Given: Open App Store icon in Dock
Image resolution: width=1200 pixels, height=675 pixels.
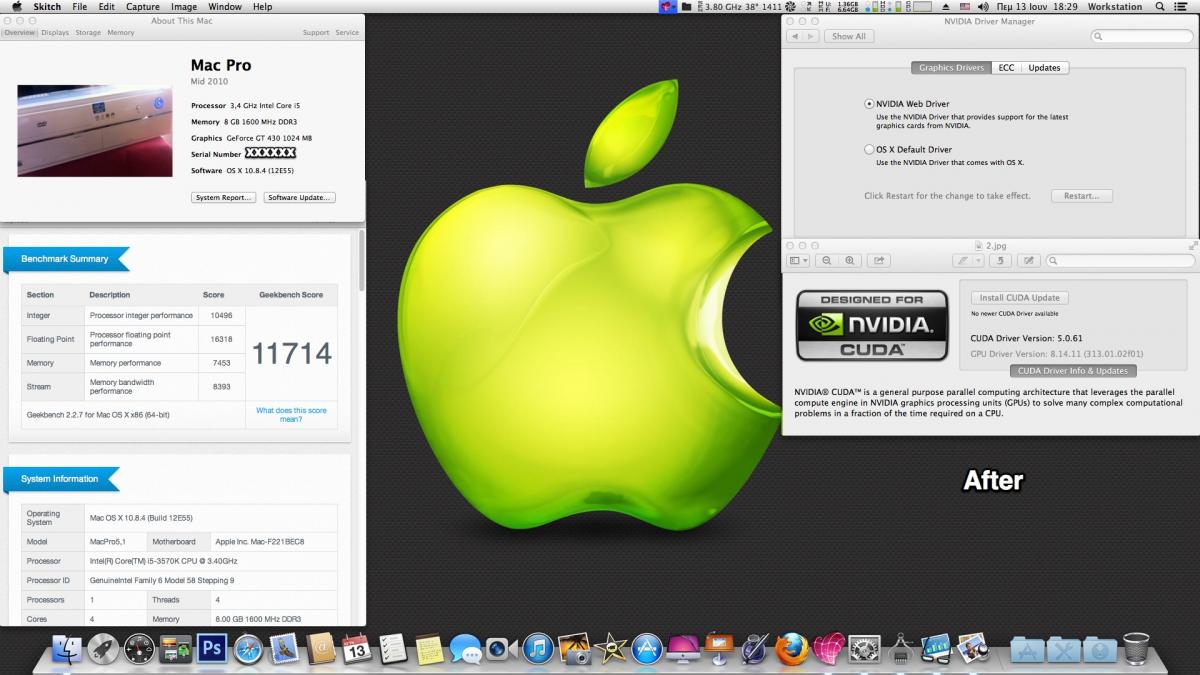Looking at the screenshot, I should pyautogui.click(x=647, y=650).
